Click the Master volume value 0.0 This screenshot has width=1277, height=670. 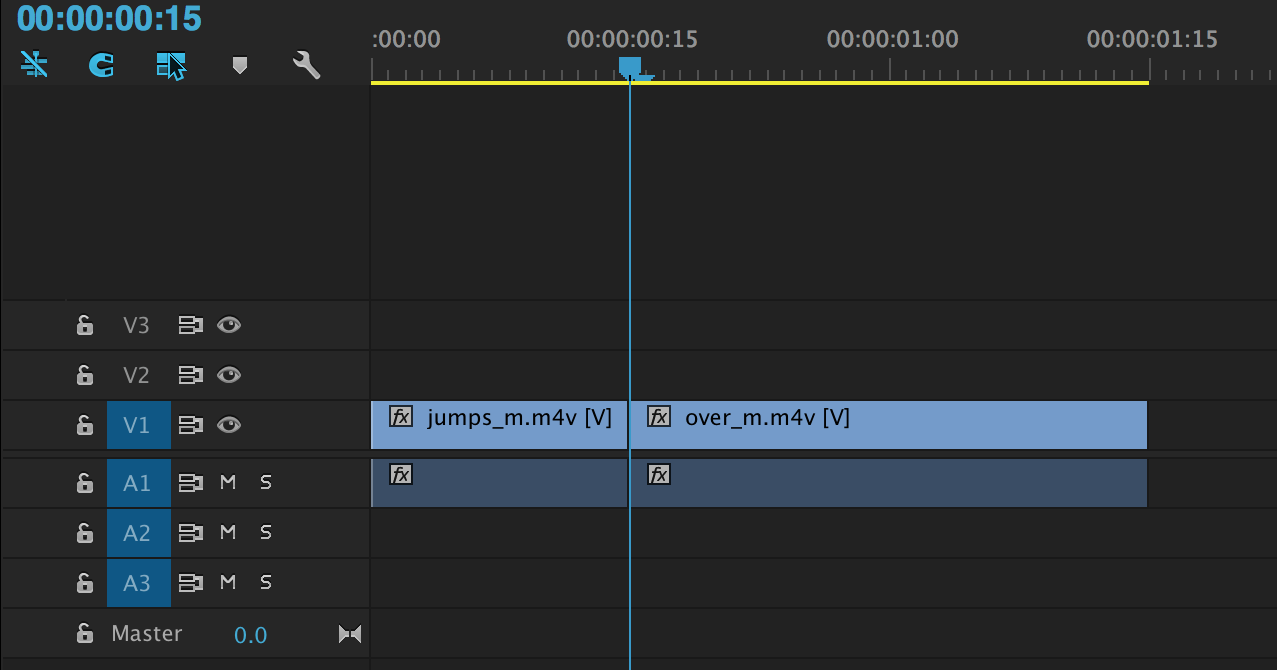pos(250,635)
